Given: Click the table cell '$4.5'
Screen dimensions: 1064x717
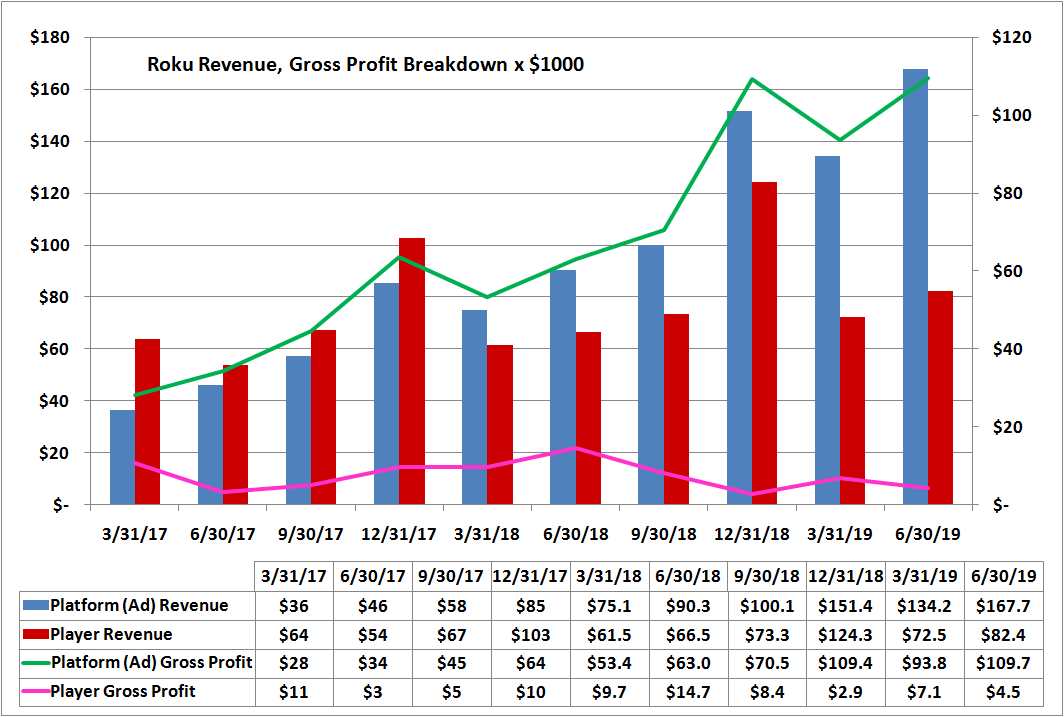Looking at the screenshot, I should [1003, 692].
